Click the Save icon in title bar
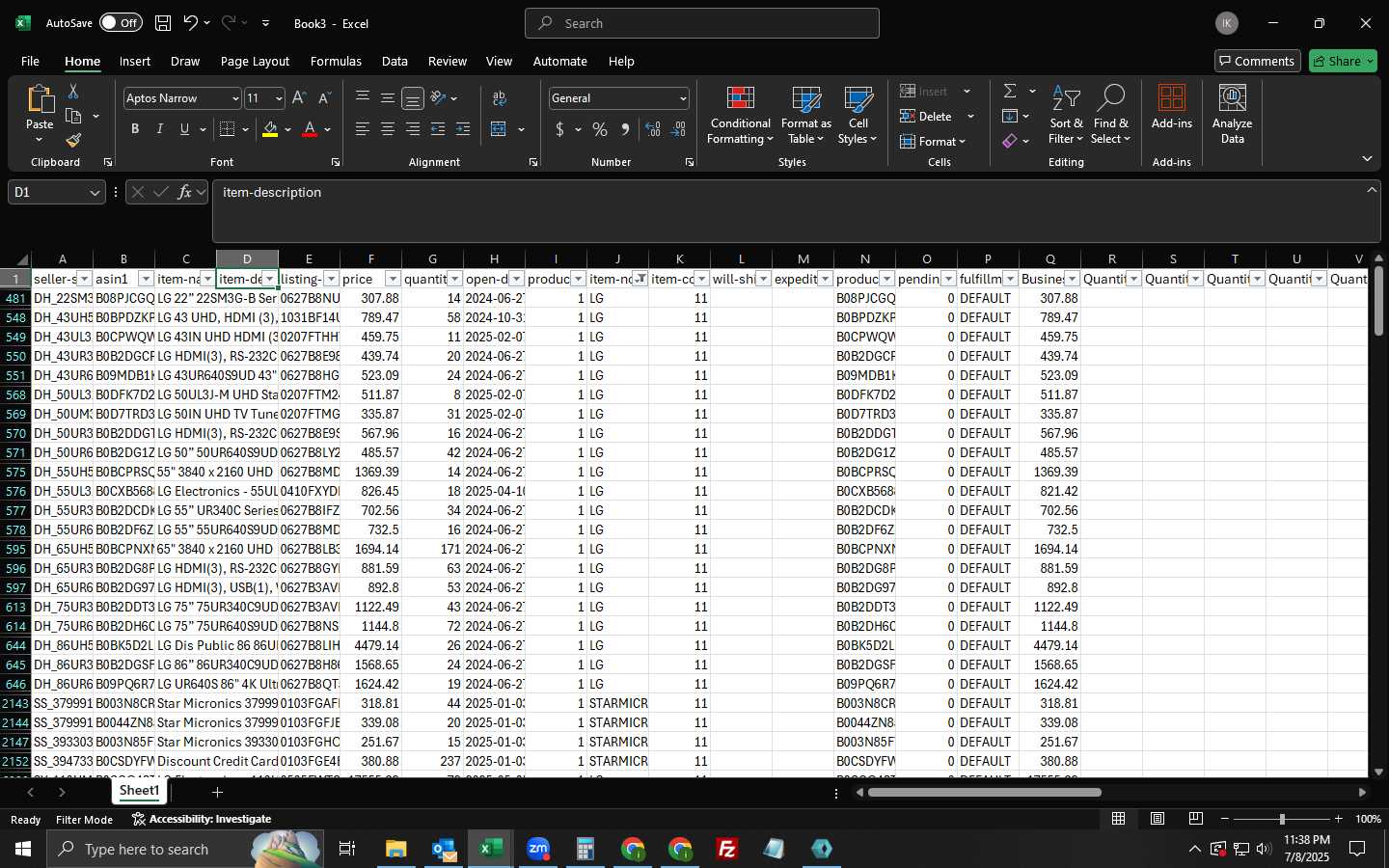 163,23
